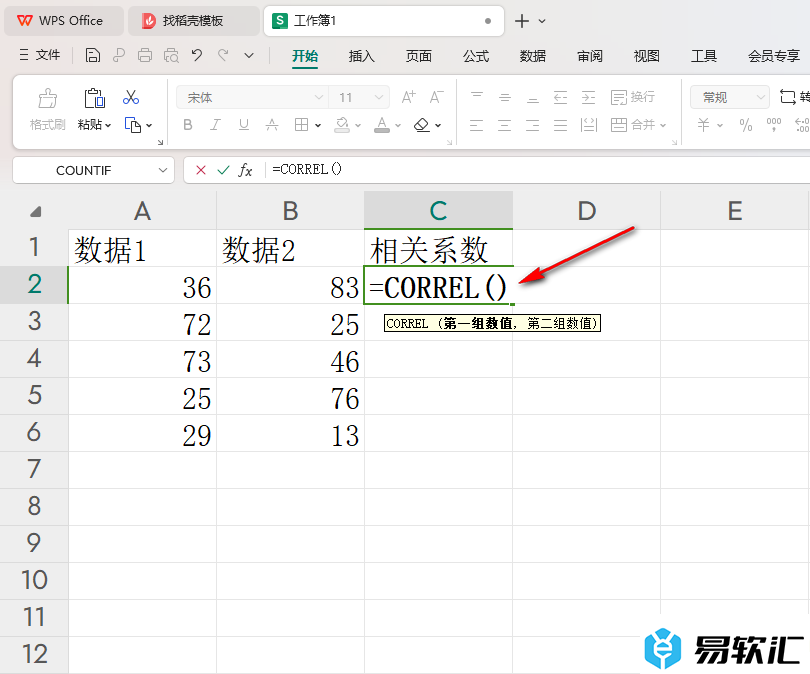
Task: Switch to the 视图 ribbon tab
Action: pos(646,56)
